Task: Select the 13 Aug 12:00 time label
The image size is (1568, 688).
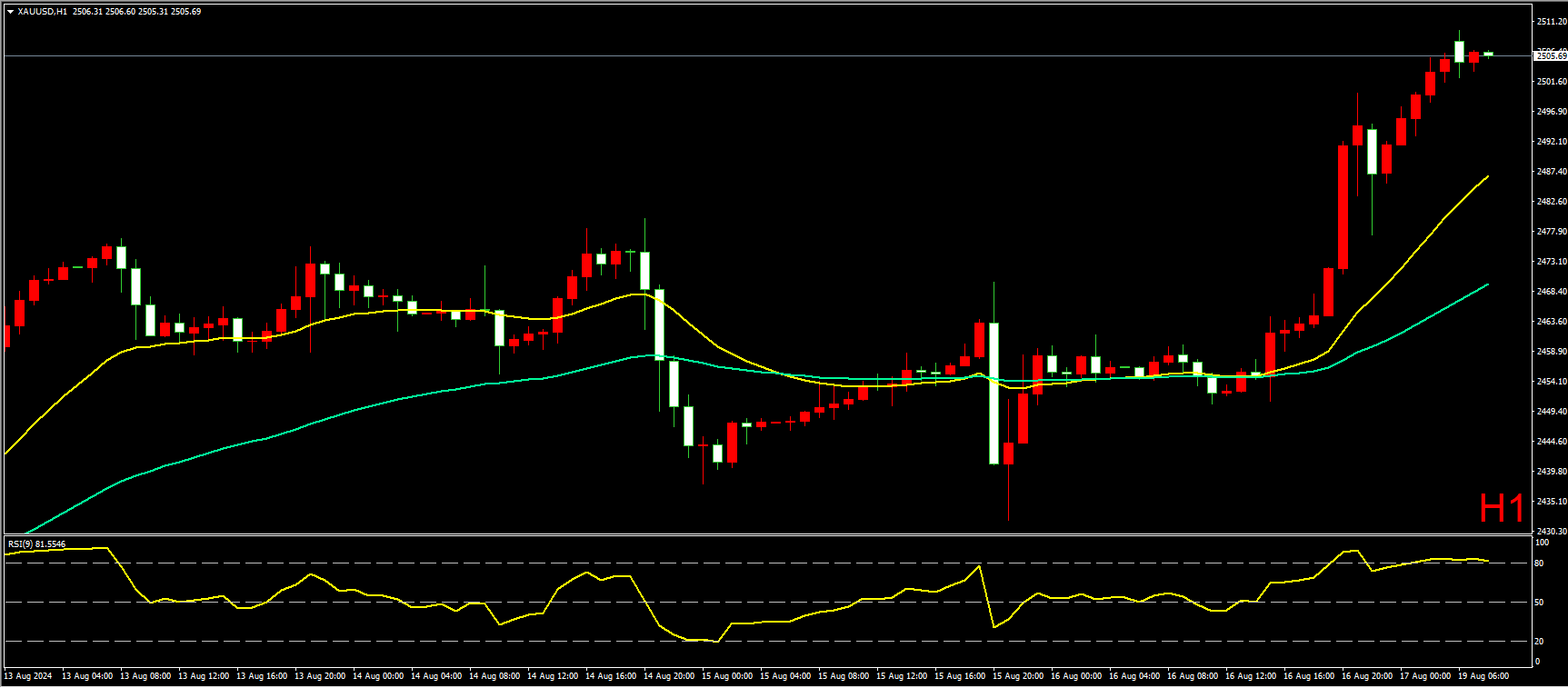Action: click(x=204, y=676)
